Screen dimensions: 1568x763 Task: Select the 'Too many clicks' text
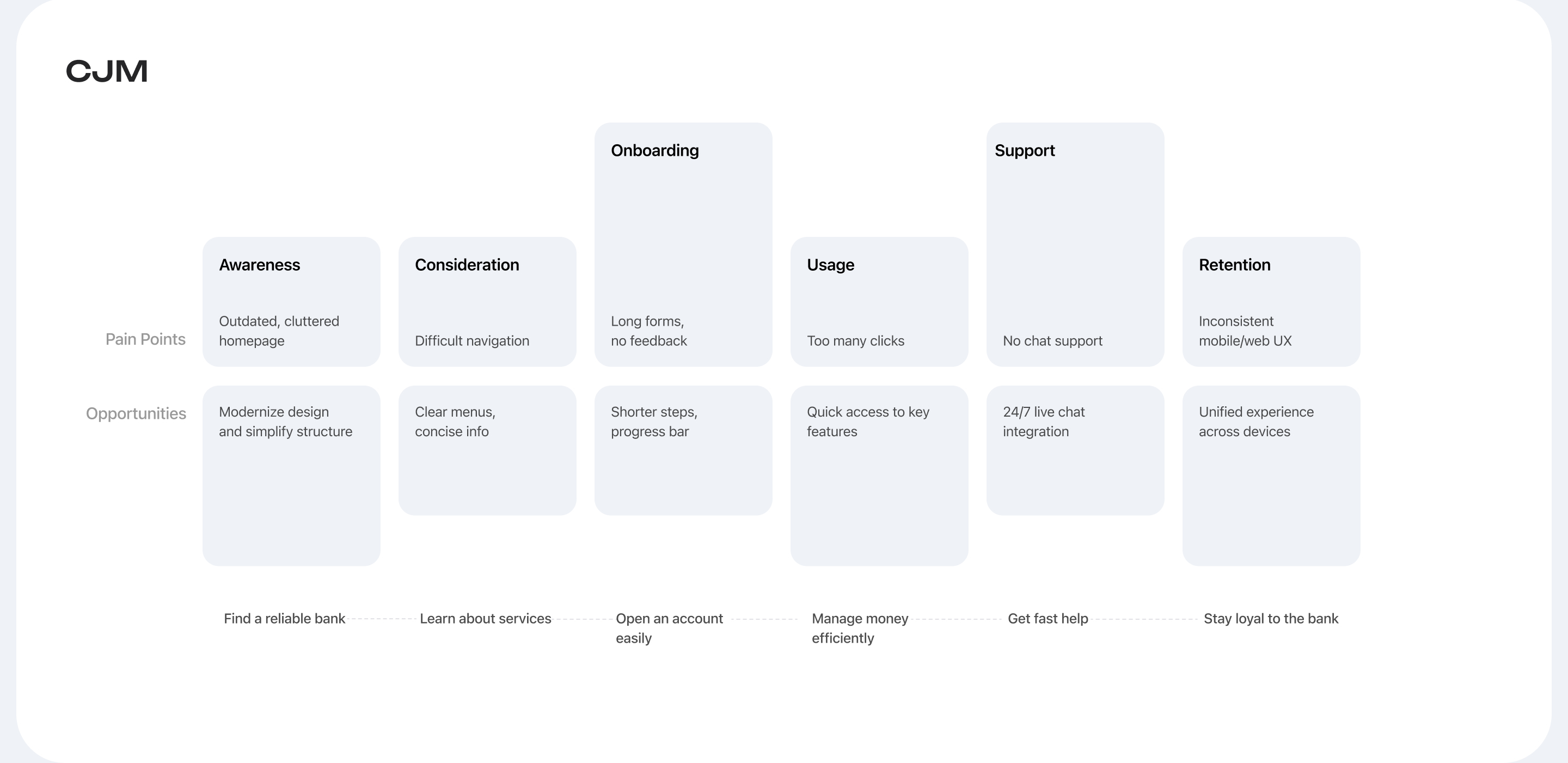[x=855, y=341]
